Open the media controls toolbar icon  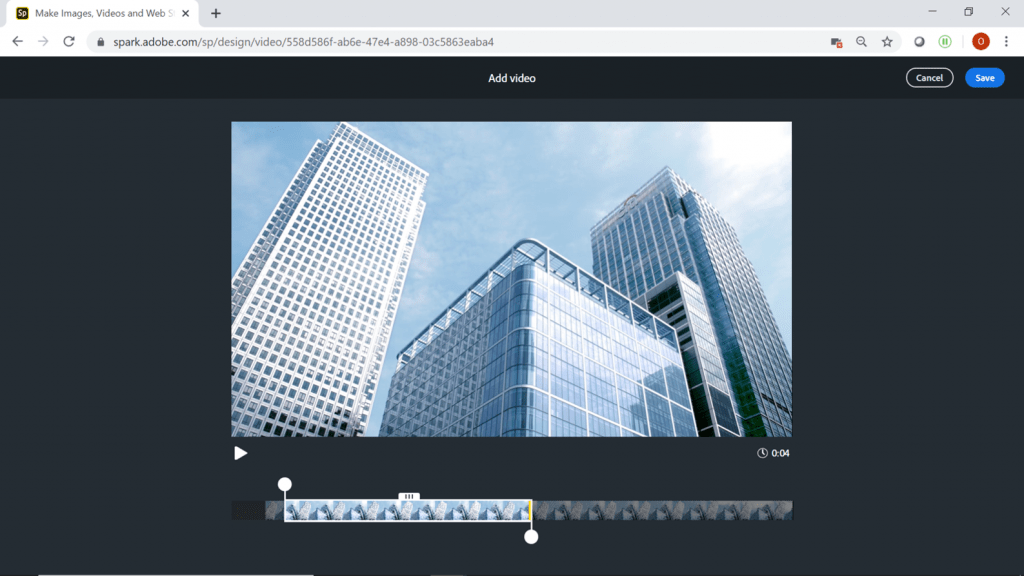836,42
